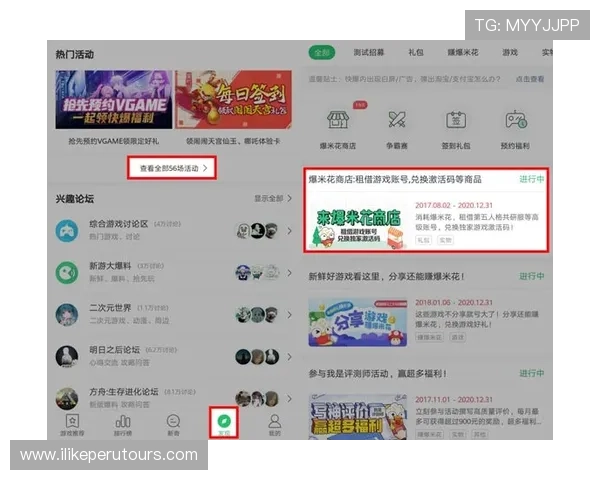
Task: Click the 兴趣论坛 section heading
Action: coord(75,199)
